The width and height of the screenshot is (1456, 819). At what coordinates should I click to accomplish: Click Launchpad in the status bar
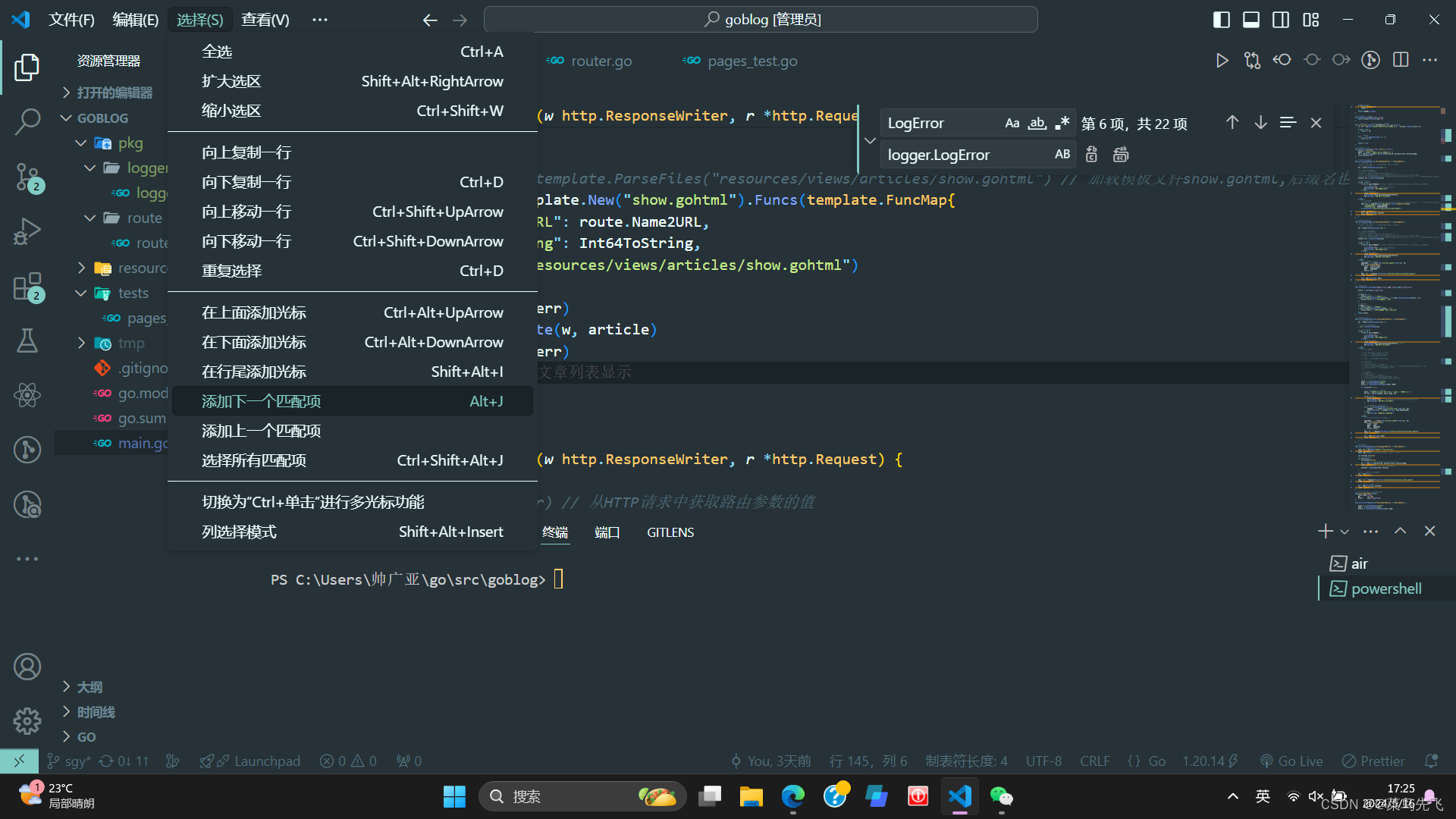coord(250,761)
